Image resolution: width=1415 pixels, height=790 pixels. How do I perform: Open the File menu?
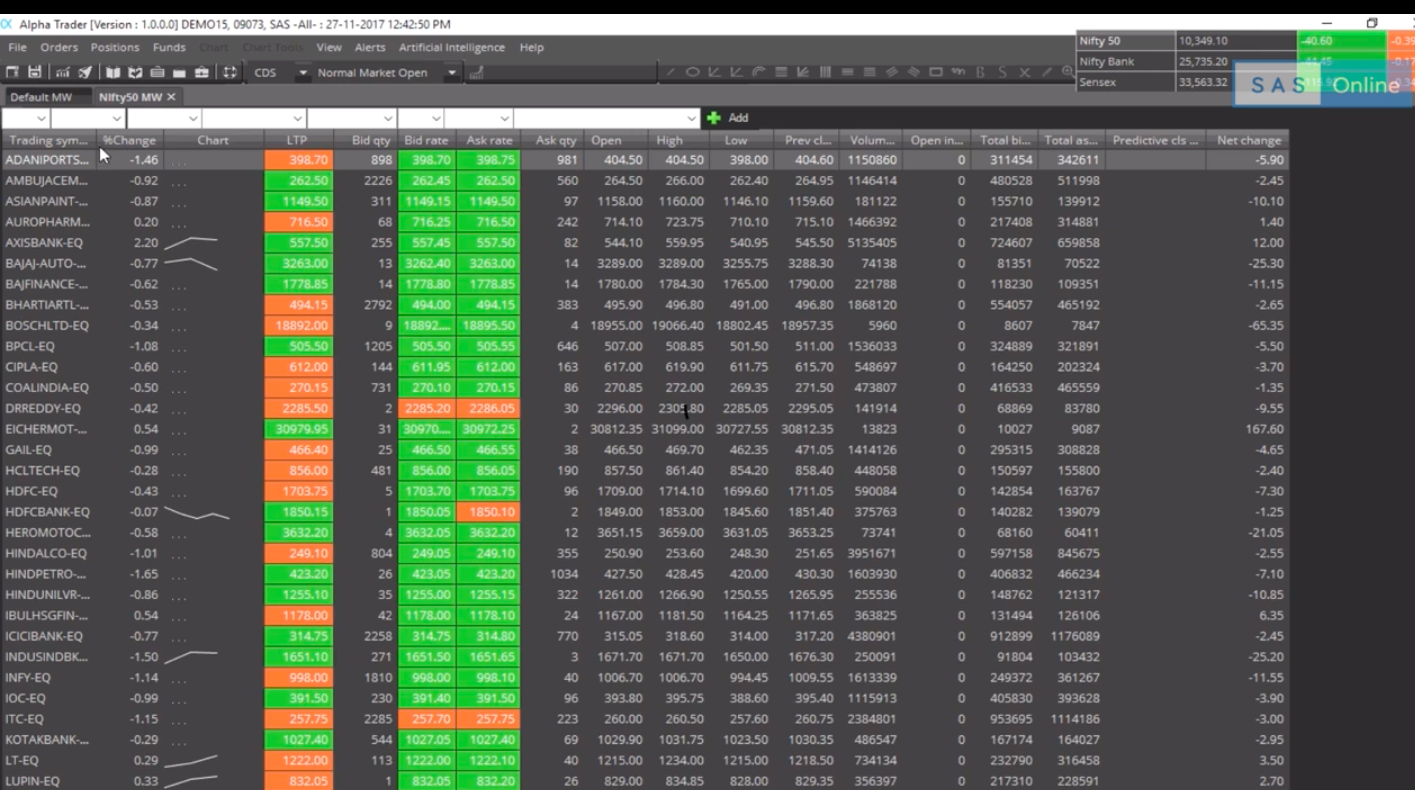click(x=17, y=47)
